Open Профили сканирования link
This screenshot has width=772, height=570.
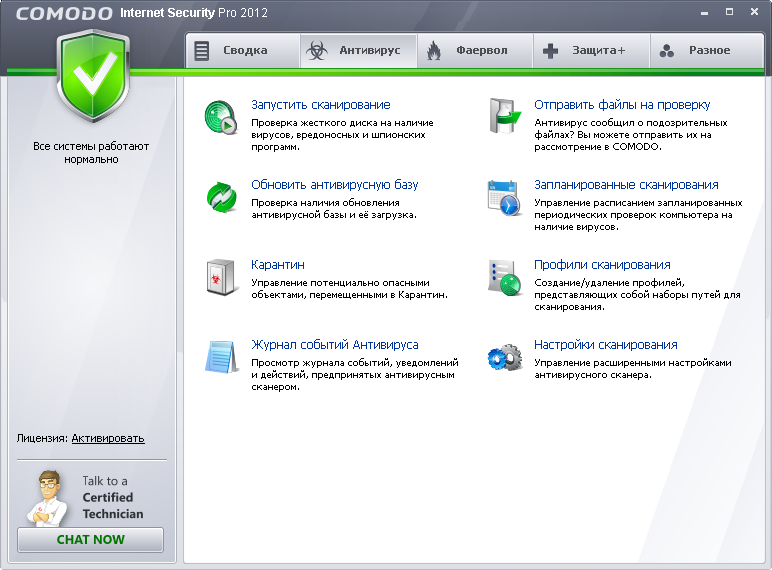[602, 265]
